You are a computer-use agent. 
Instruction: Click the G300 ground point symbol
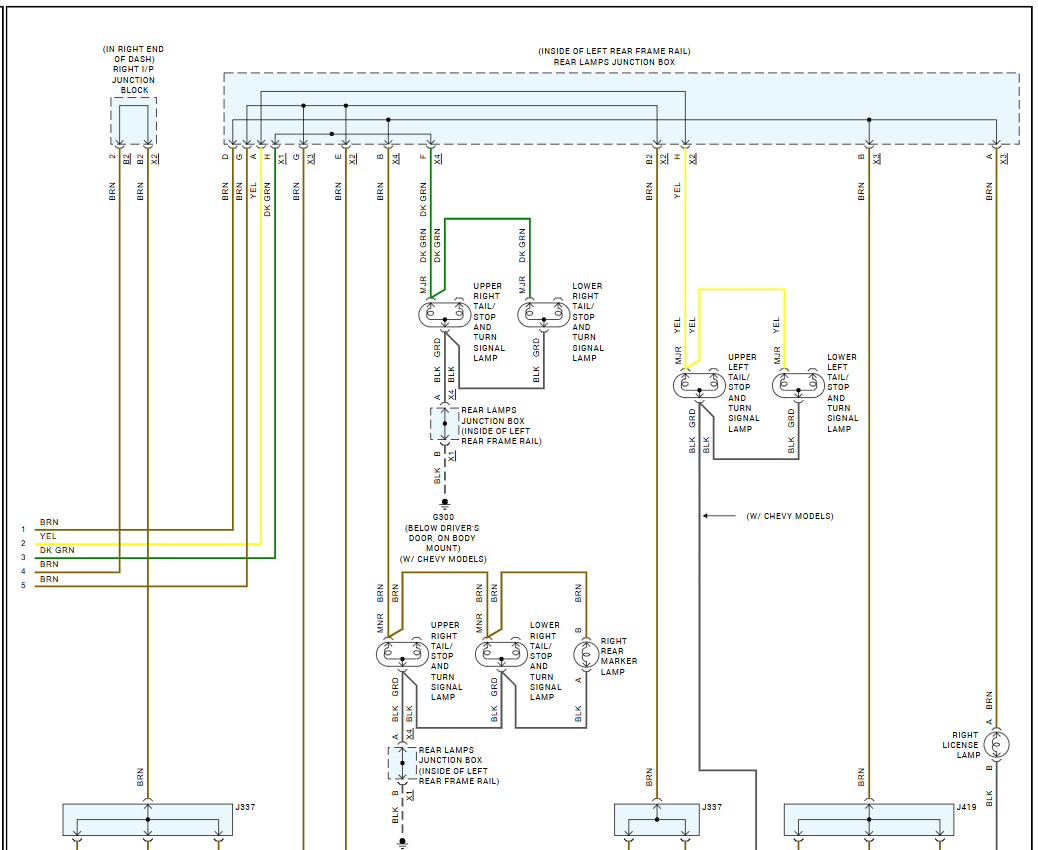pyautogui.click(x=445, y=503)
